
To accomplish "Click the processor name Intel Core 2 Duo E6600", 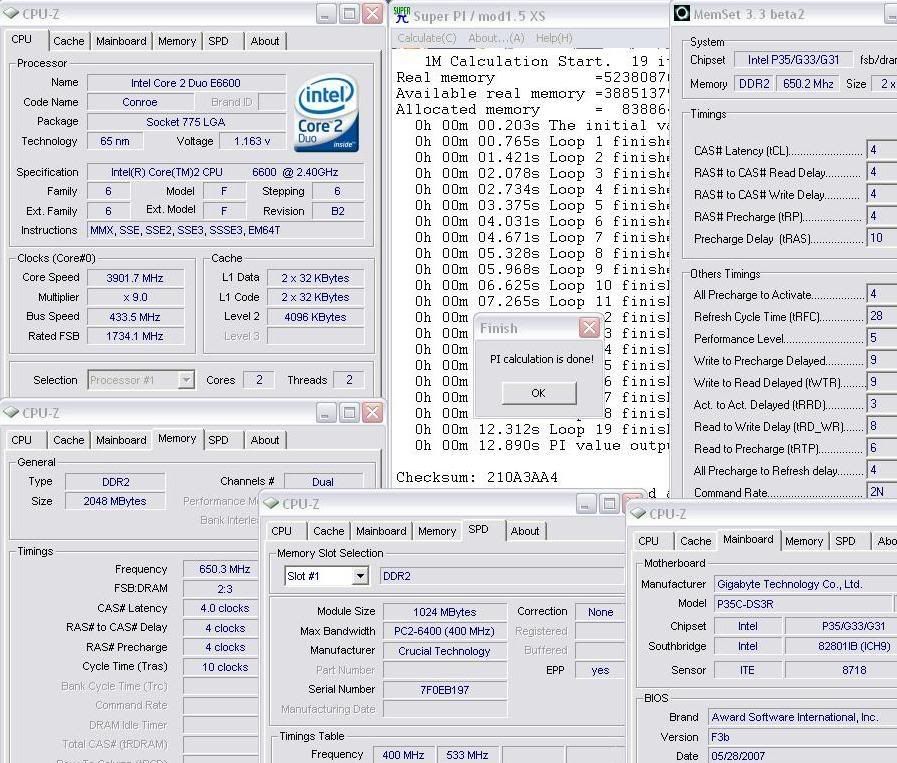I will [186, 83].
